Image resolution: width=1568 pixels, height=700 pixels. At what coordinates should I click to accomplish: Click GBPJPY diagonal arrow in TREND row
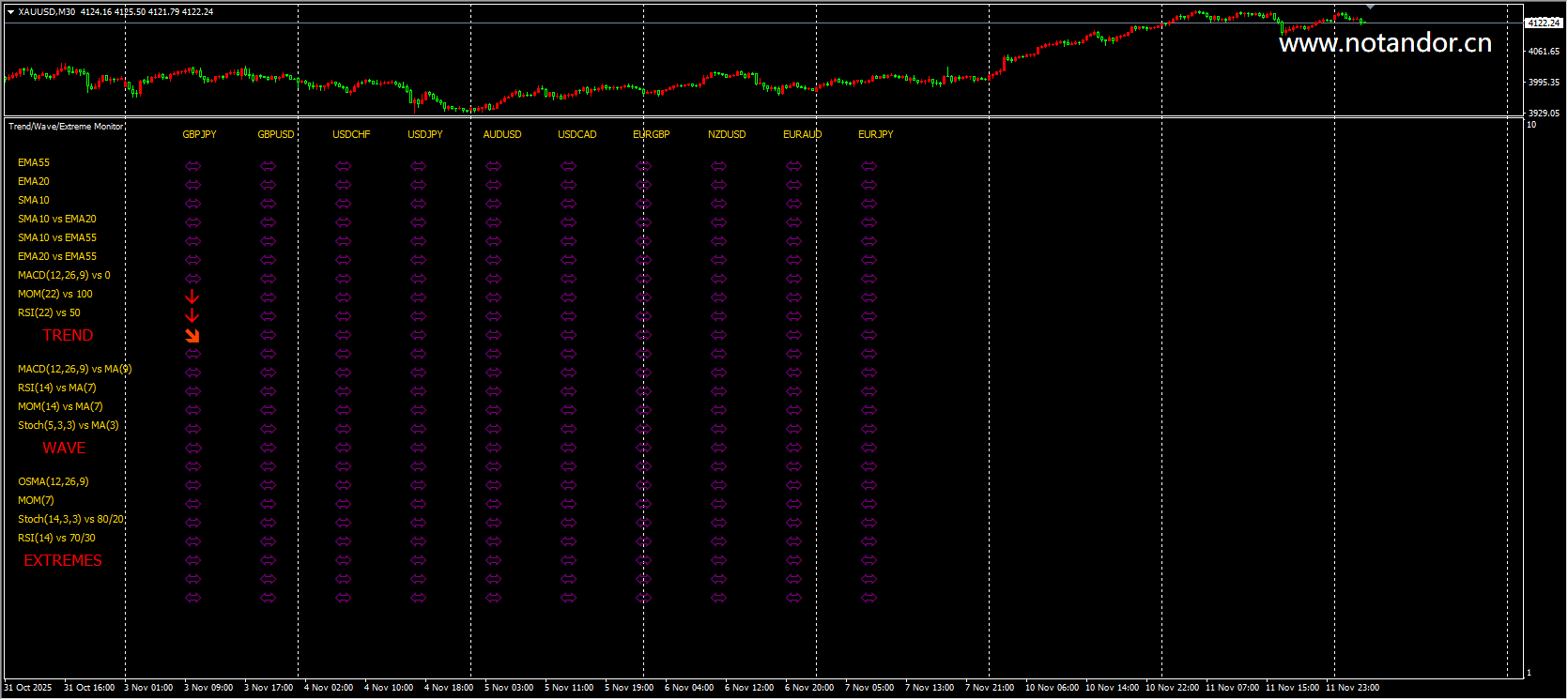[192, 335]
